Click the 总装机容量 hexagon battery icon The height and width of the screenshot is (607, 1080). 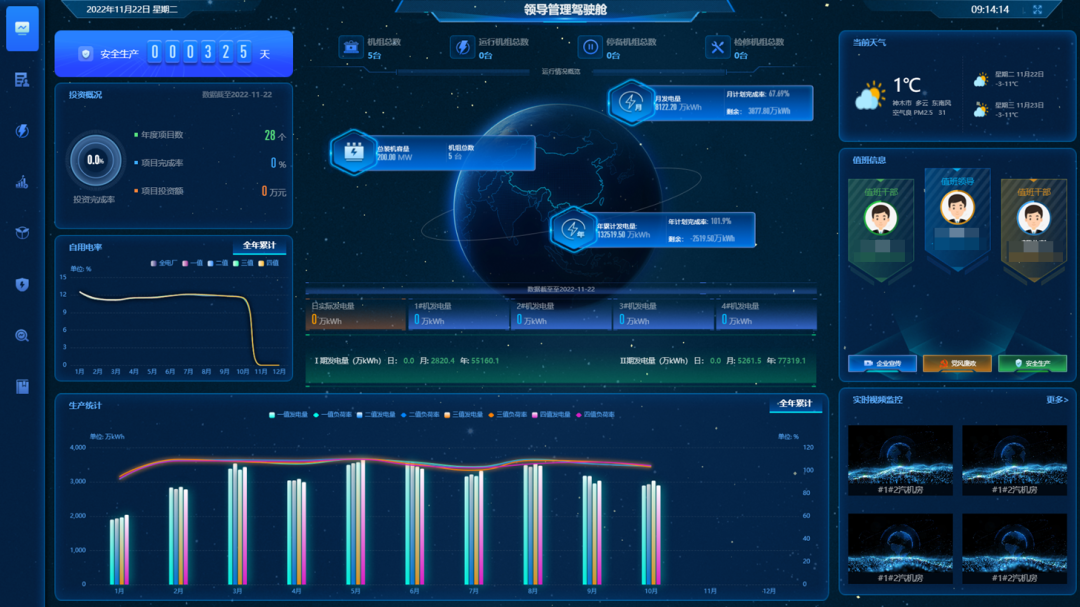tap(353, 152)
